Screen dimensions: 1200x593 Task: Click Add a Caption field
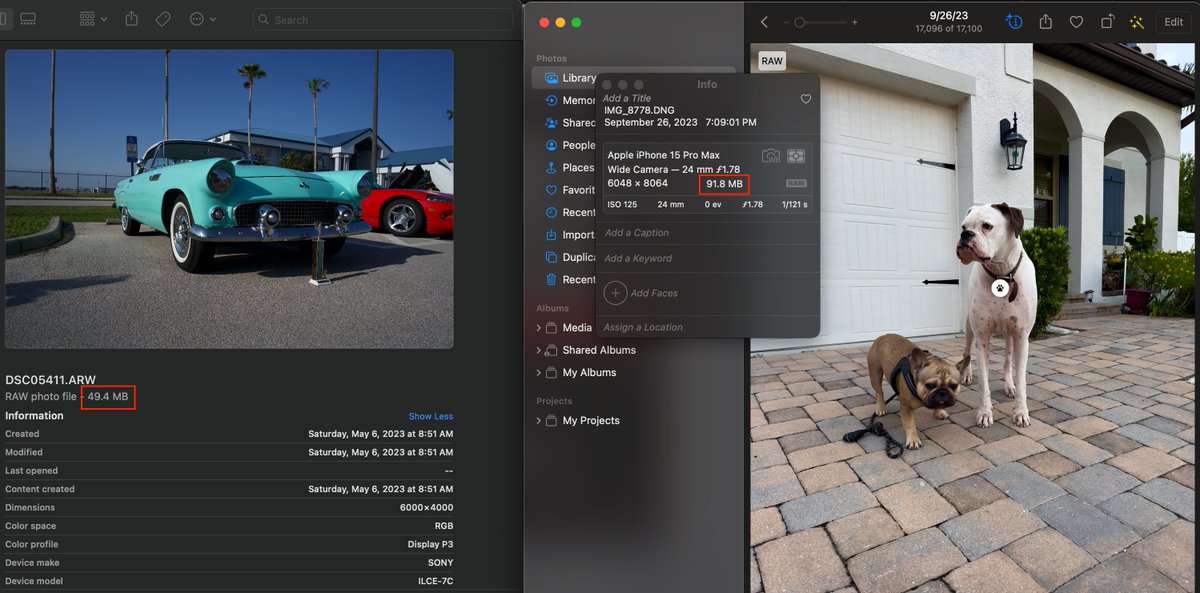[637, 233]
